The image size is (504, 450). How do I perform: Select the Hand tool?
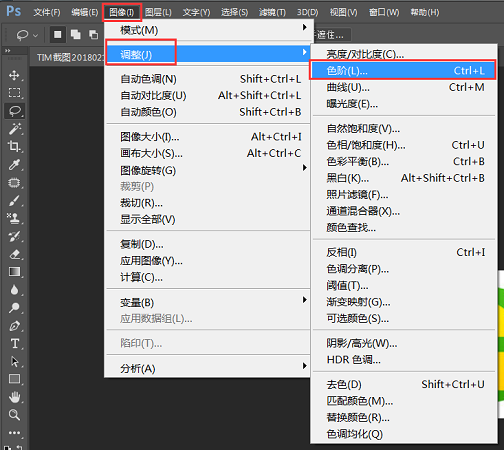[14, 397]
